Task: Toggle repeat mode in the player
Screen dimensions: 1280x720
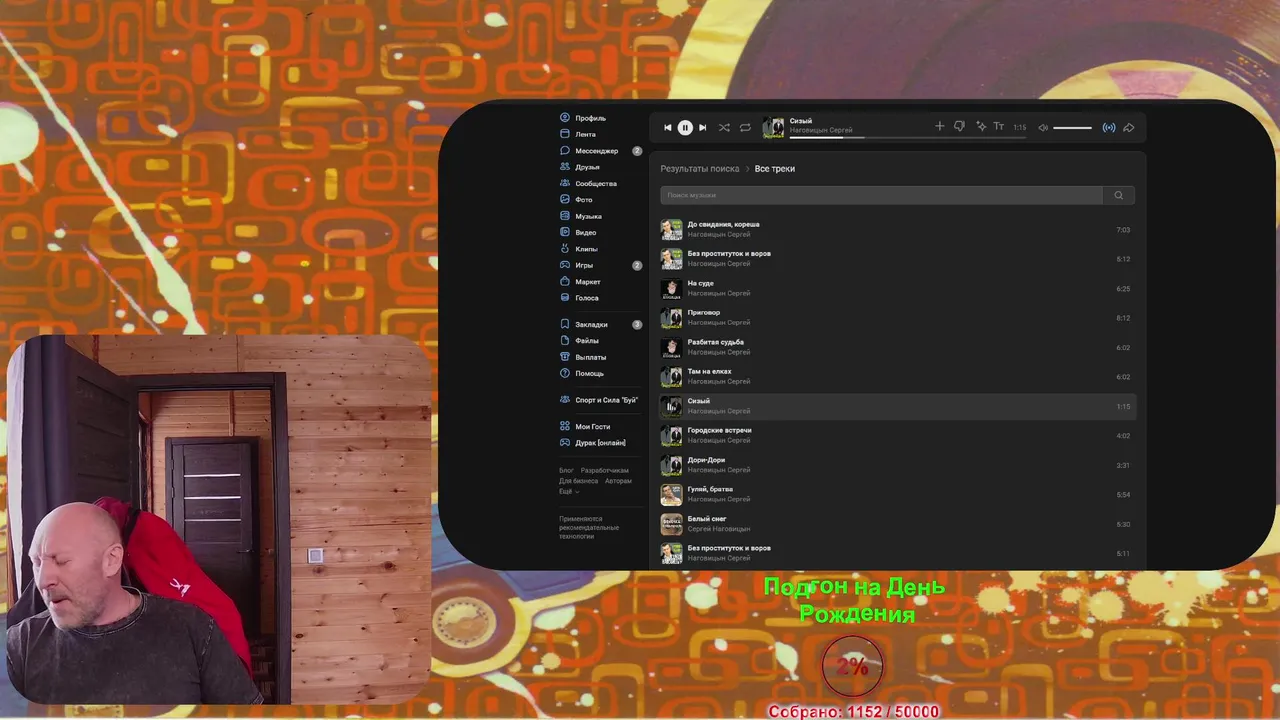Action: click(745, 128)
